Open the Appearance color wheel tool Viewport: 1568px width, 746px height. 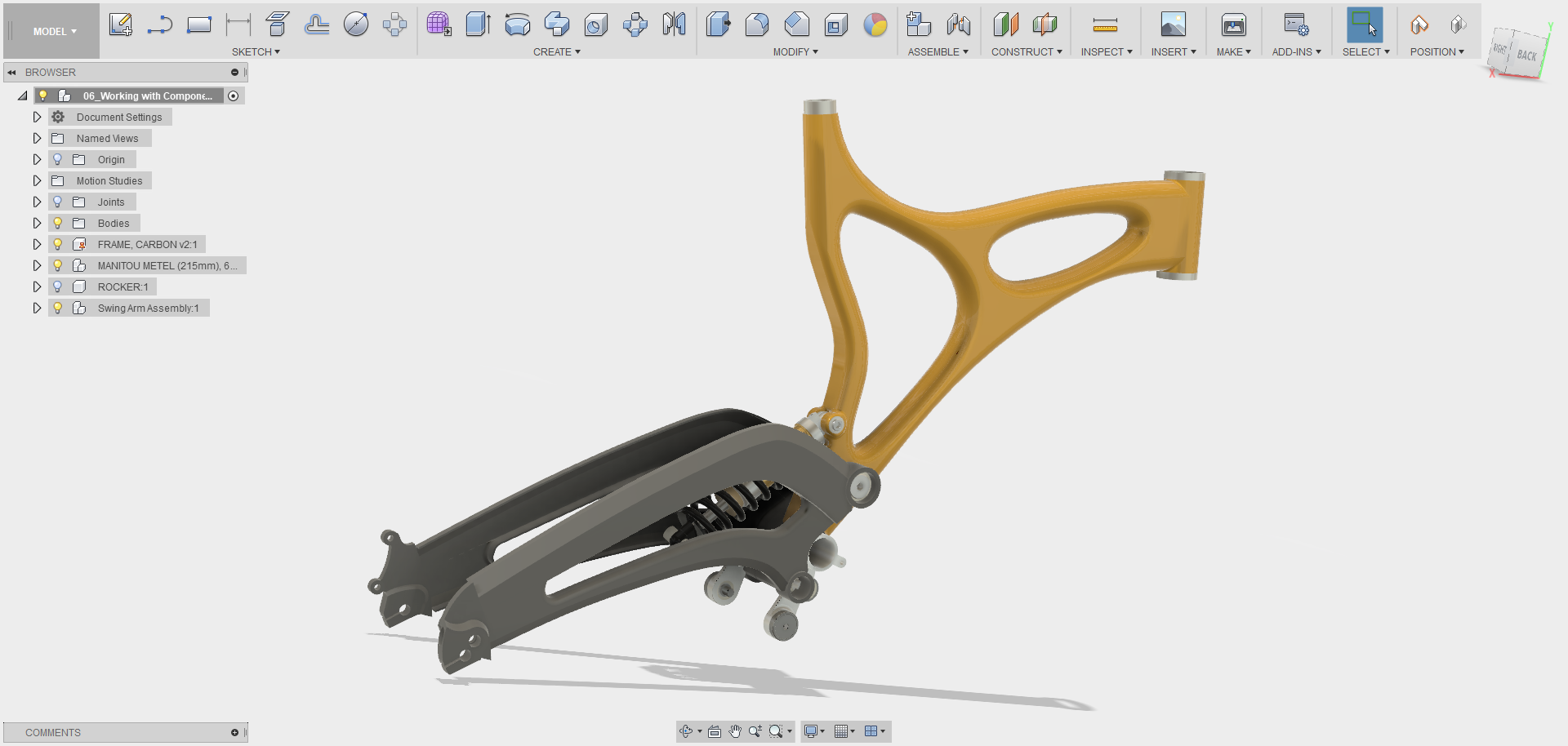pos(875,26)
